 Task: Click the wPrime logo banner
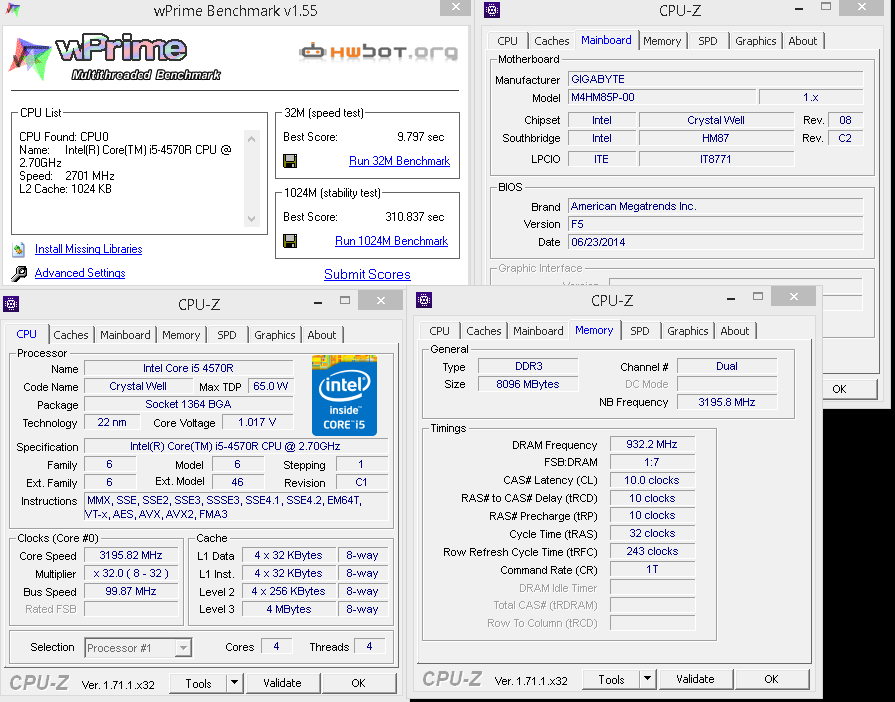[116, 57]
